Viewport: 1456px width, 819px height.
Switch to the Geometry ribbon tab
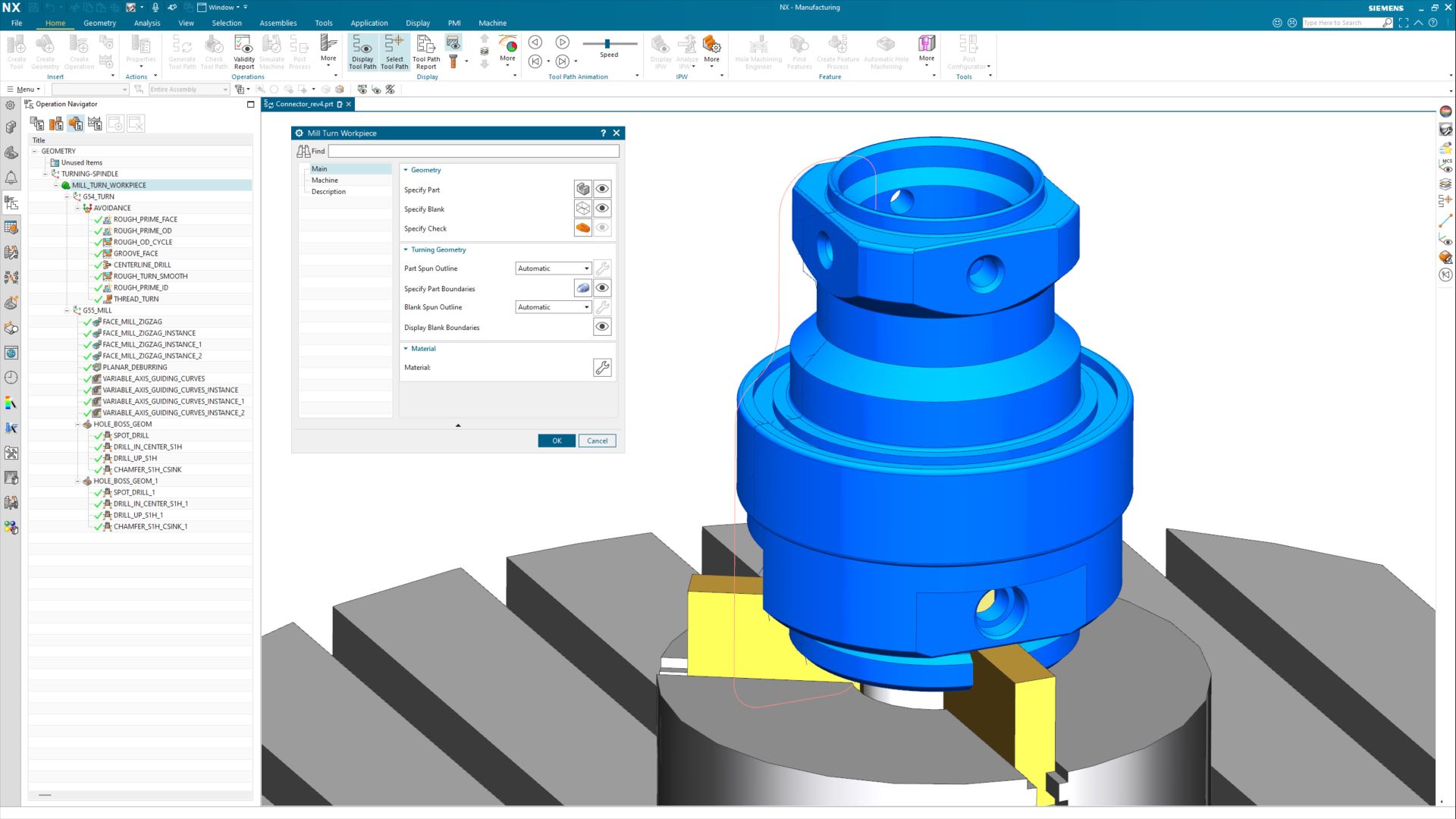(99, 23)
